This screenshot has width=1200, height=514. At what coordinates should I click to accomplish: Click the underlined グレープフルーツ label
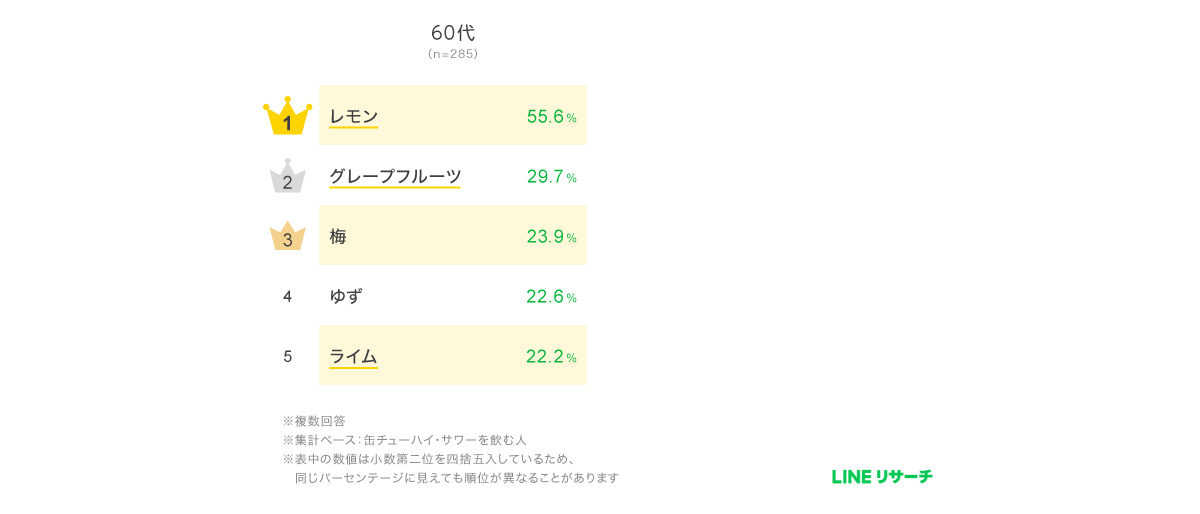coord(395,177)
